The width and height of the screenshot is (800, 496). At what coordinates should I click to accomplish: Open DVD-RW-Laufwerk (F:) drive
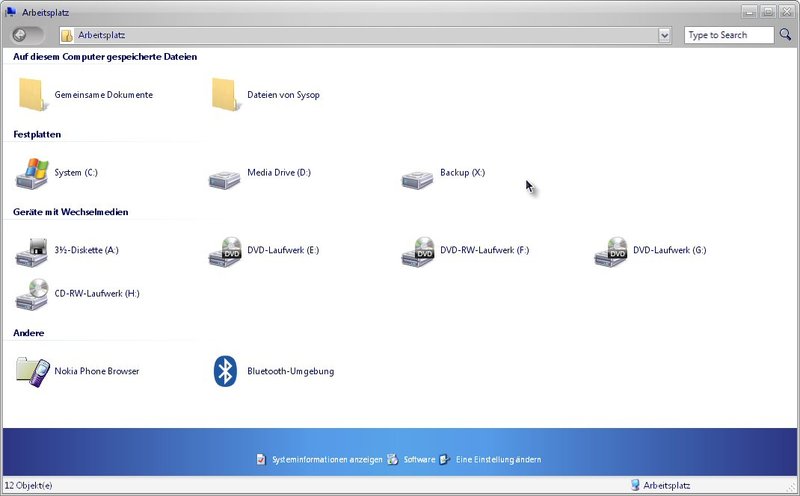click(x=418, y=251)
